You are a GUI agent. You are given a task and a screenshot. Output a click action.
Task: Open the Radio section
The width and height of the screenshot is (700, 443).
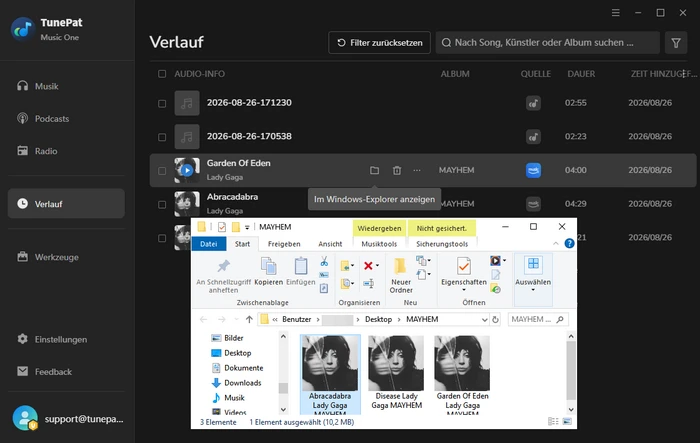[37, 151]
